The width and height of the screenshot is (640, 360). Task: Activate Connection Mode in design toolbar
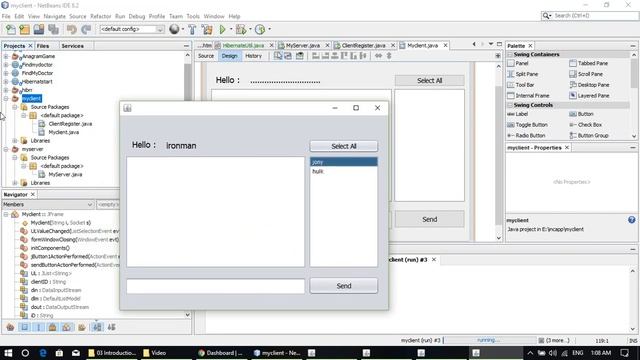point(288,56)
